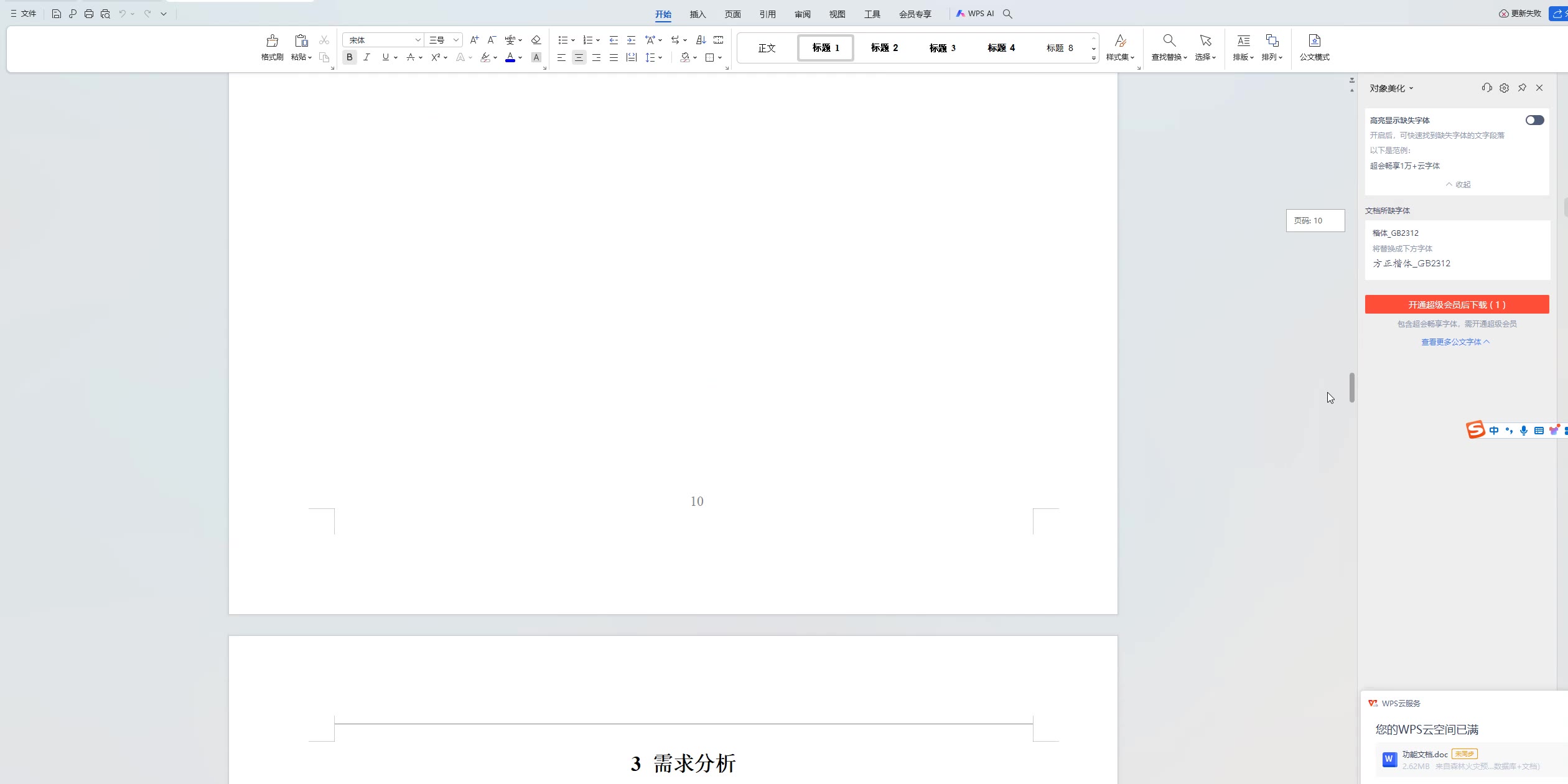Click the Find and Replace magnifier icon

[1169, 41]
